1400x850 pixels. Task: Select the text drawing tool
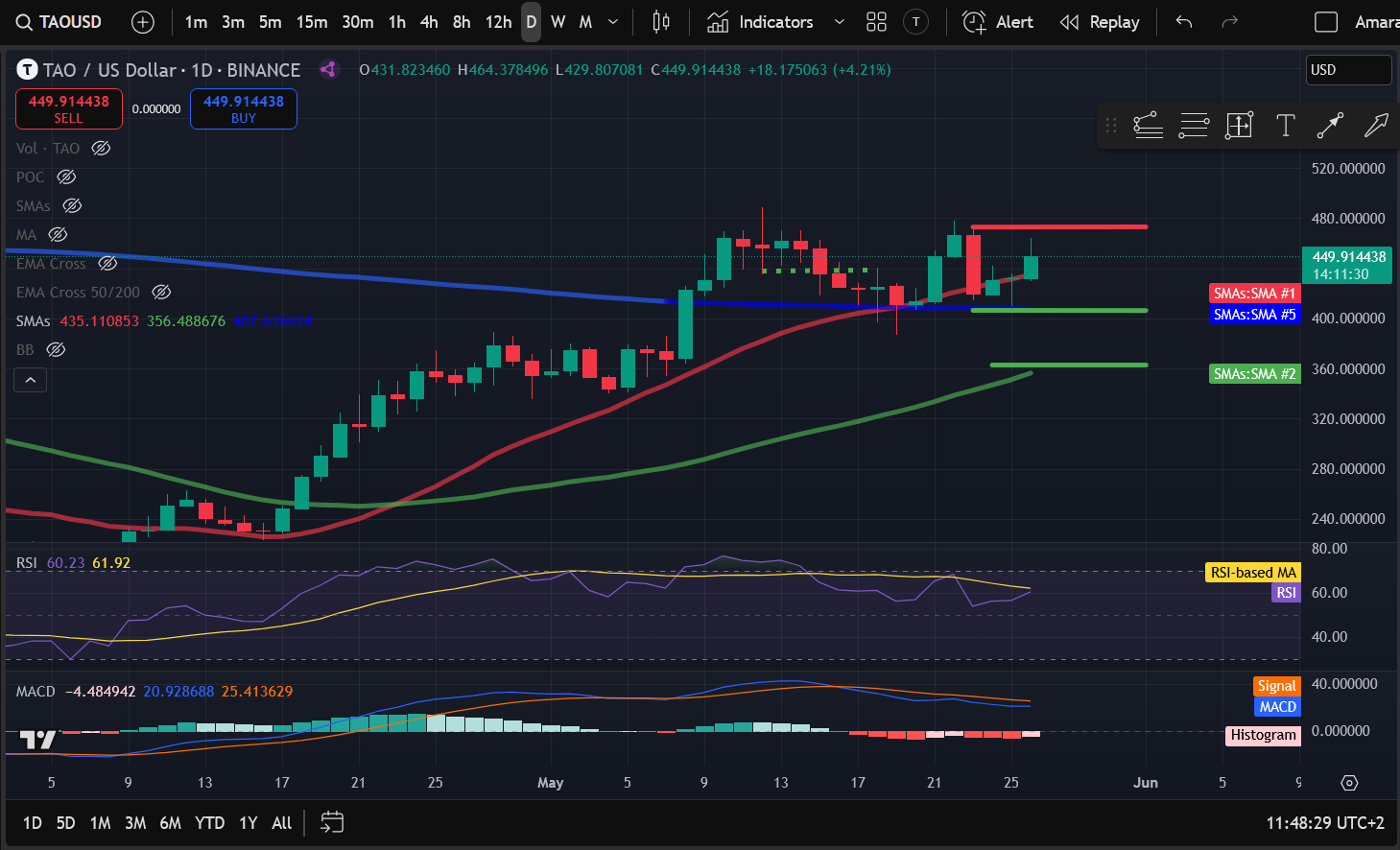pyautogui.click(x=1285, y=126)
